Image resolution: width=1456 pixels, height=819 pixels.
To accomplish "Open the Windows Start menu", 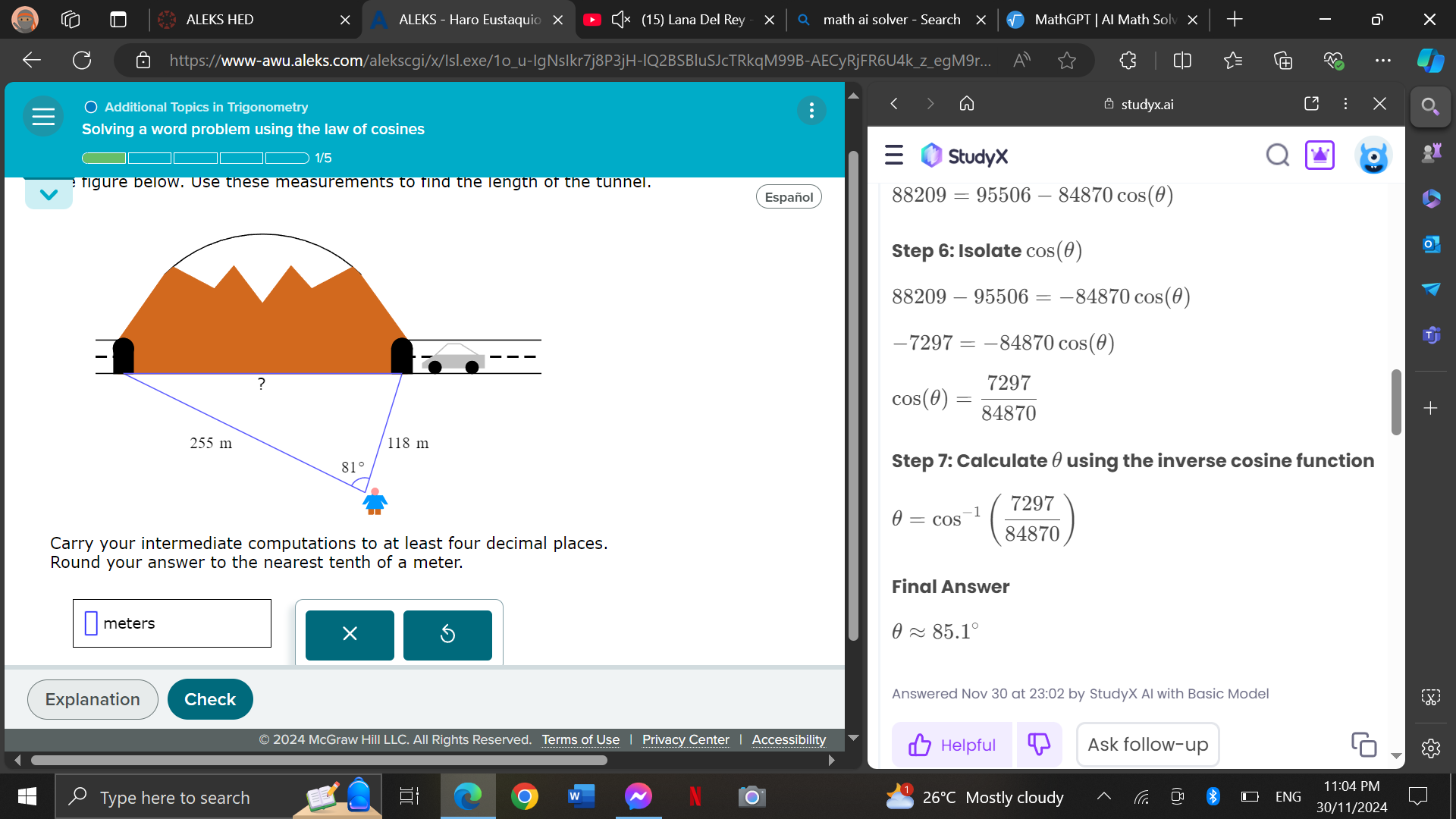I will coord(27,796).
